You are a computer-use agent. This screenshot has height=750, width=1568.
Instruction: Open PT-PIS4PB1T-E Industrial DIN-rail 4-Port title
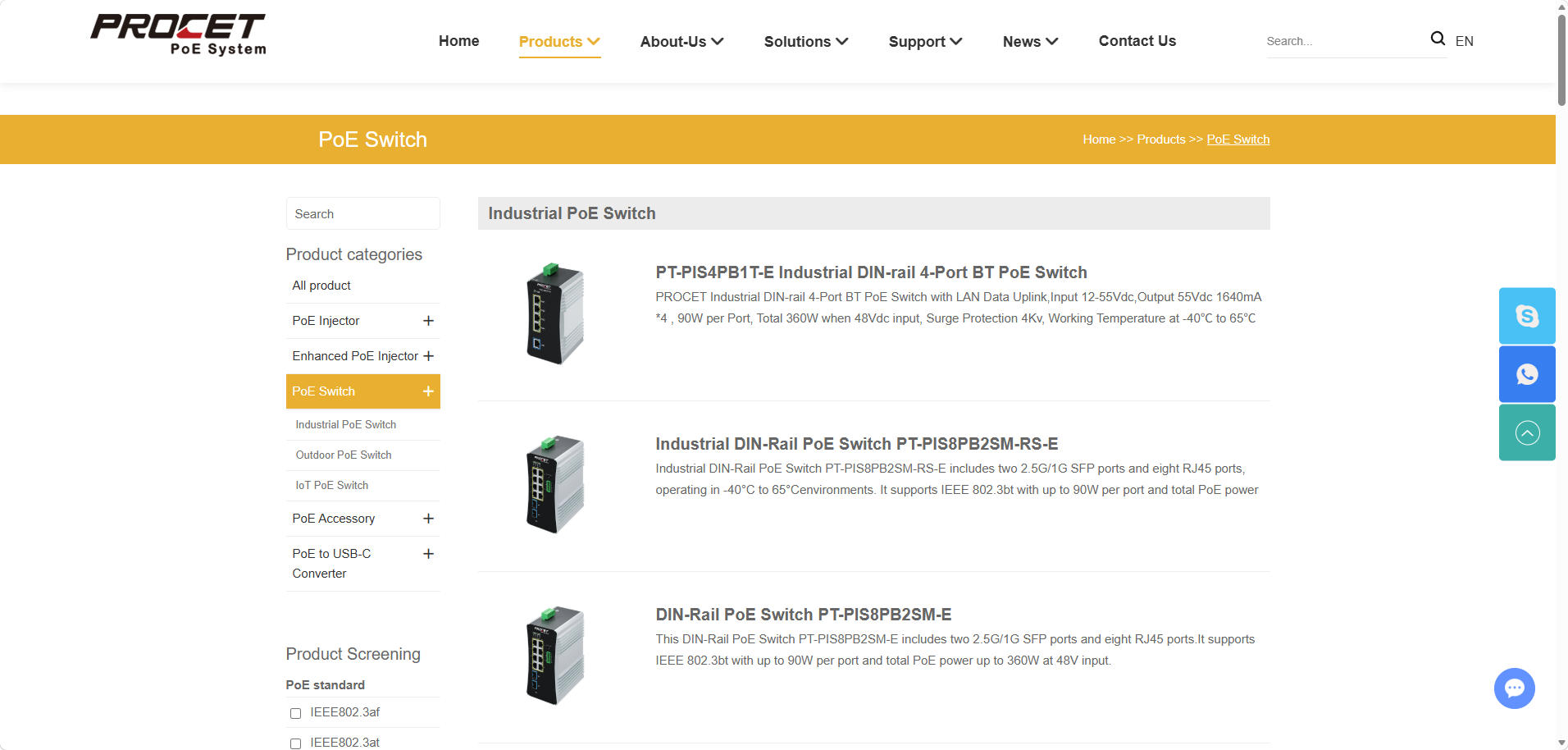pyautogui.click(x=871, y=272)
